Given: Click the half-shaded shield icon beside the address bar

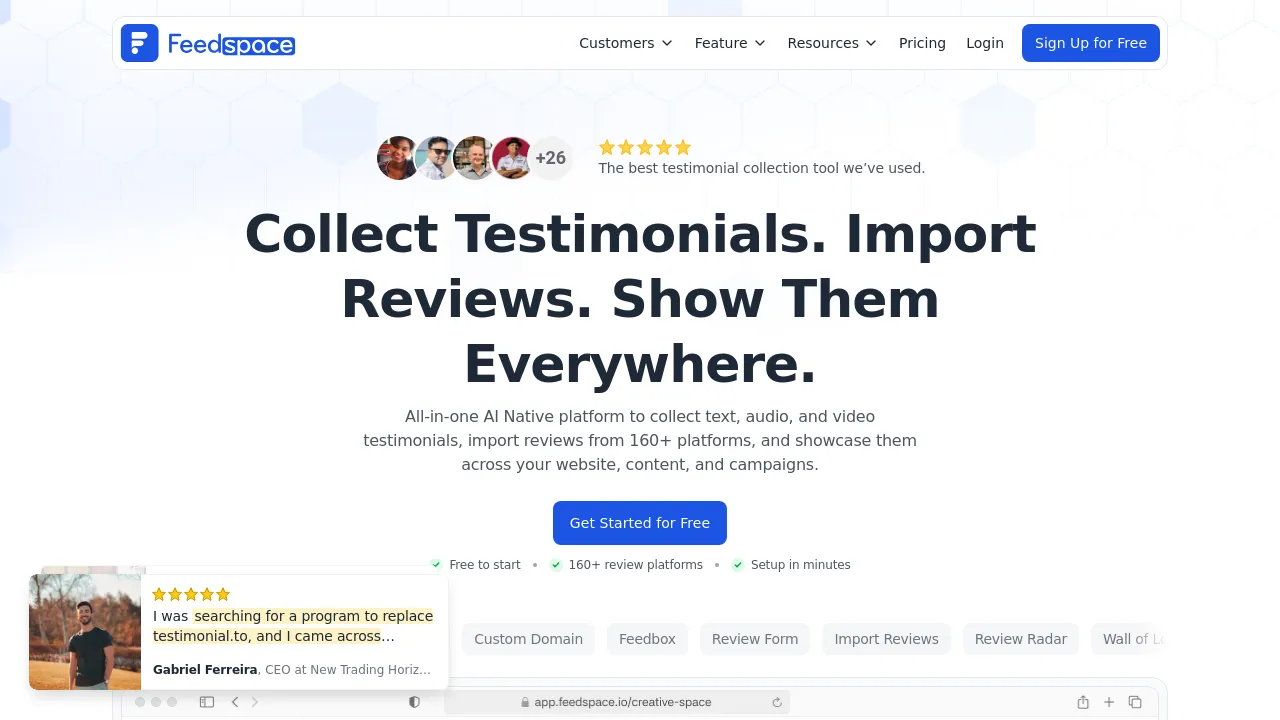Looking at the screenshot, I should (x=415, y=702).
